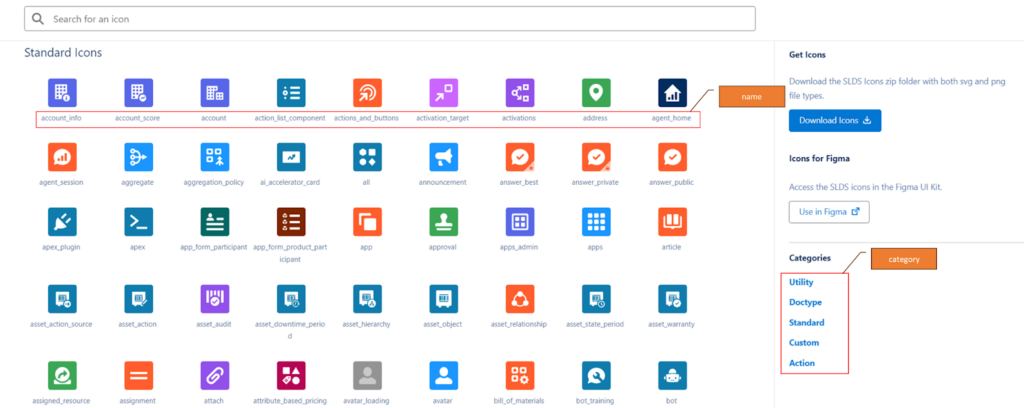Viewport: 1024px width, 408px height.
Task: Select the address location pin icon
Action: tap(596, 93)
